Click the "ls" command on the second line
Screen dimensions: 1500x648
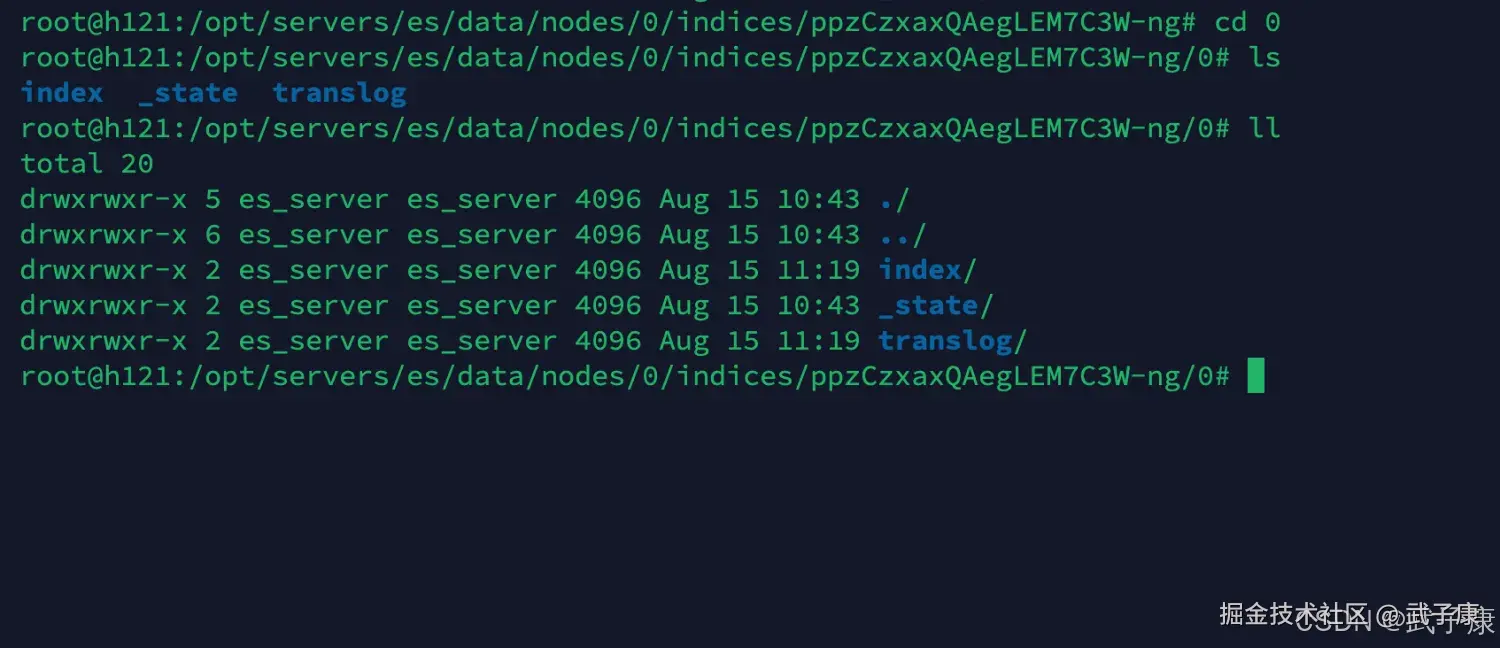[1264, 57]
